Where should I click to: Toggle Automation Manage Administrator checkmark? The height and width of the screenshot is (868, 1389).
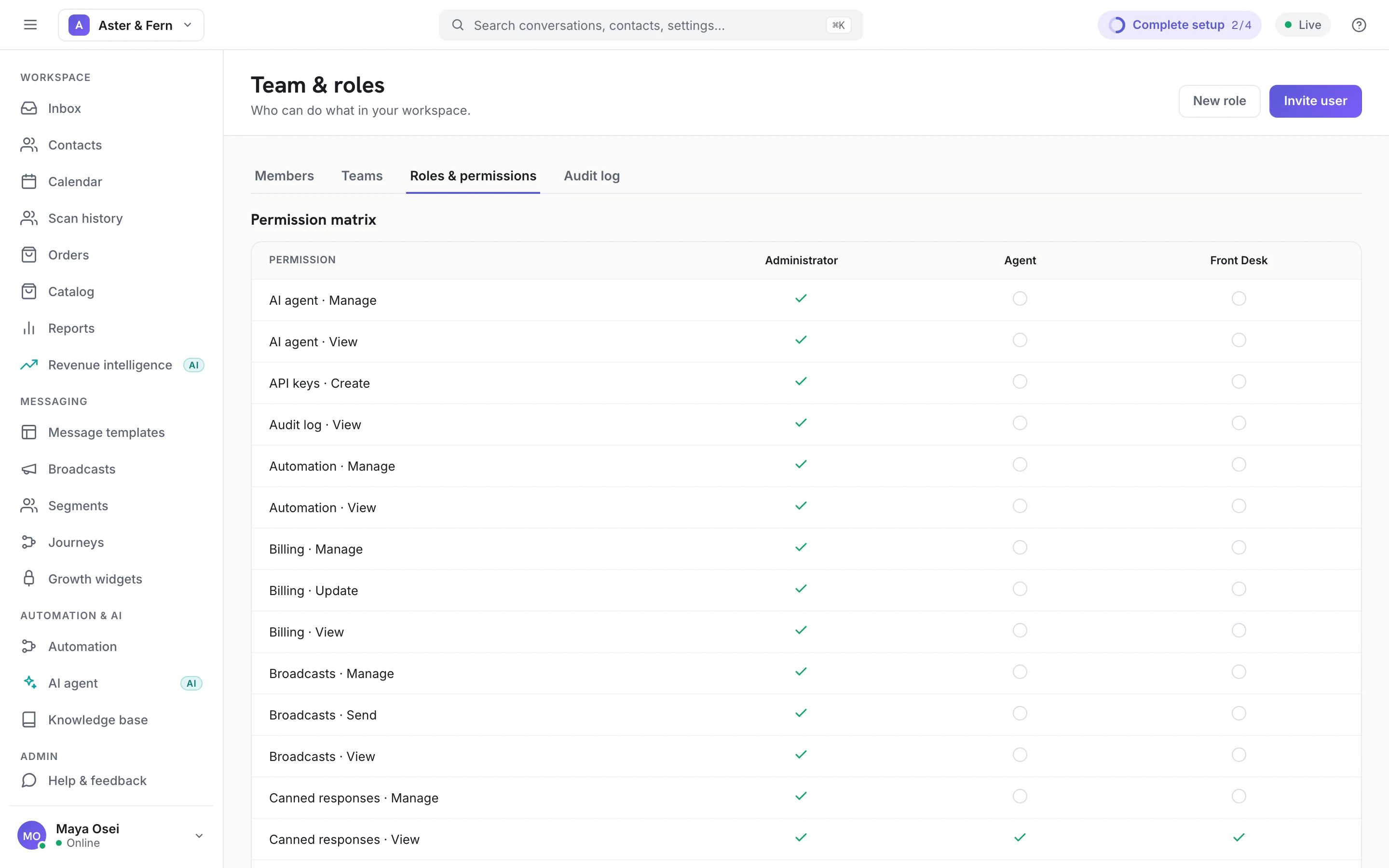[801, 464]
